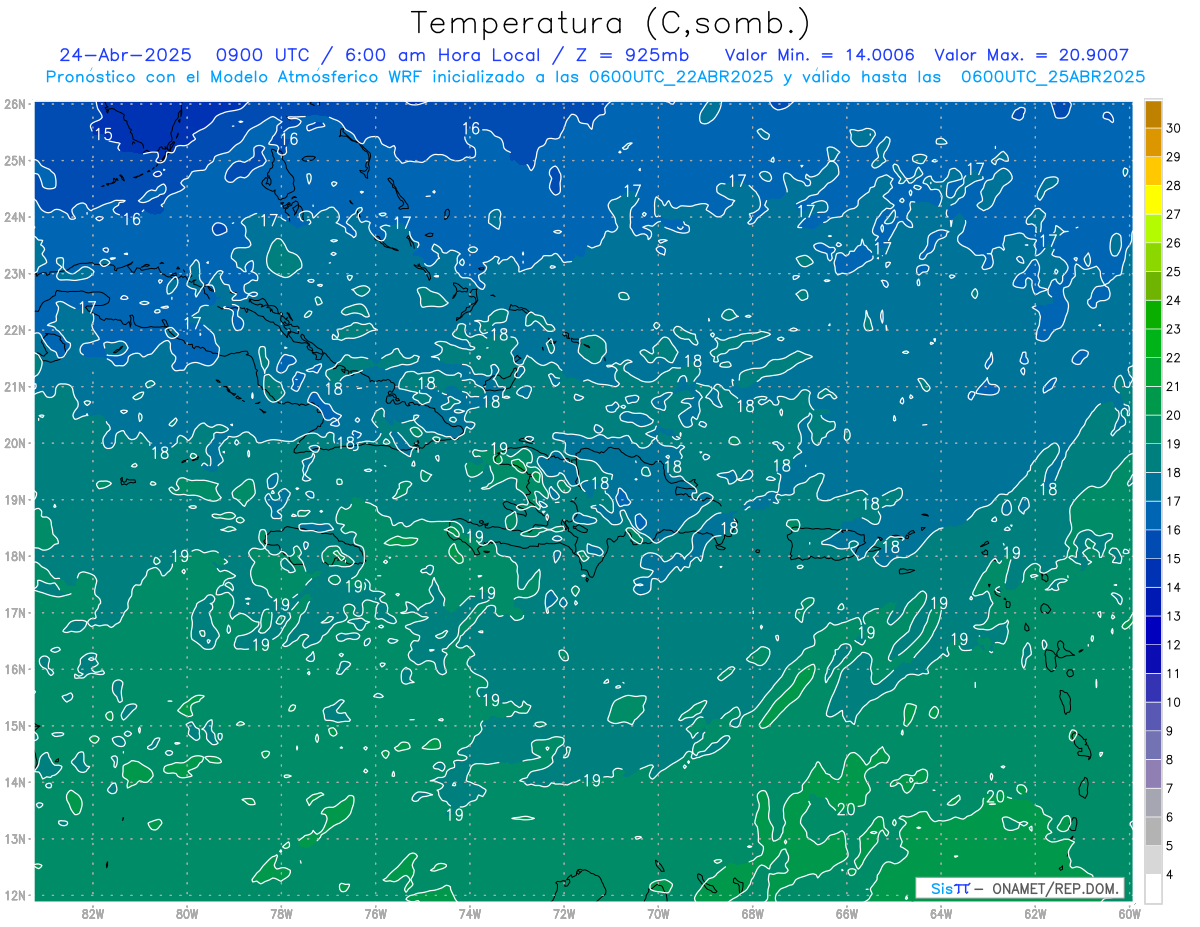Click the "76W" longitude axis label
The width and height of the screenshot is (1200, 927).
pos(375,912)
